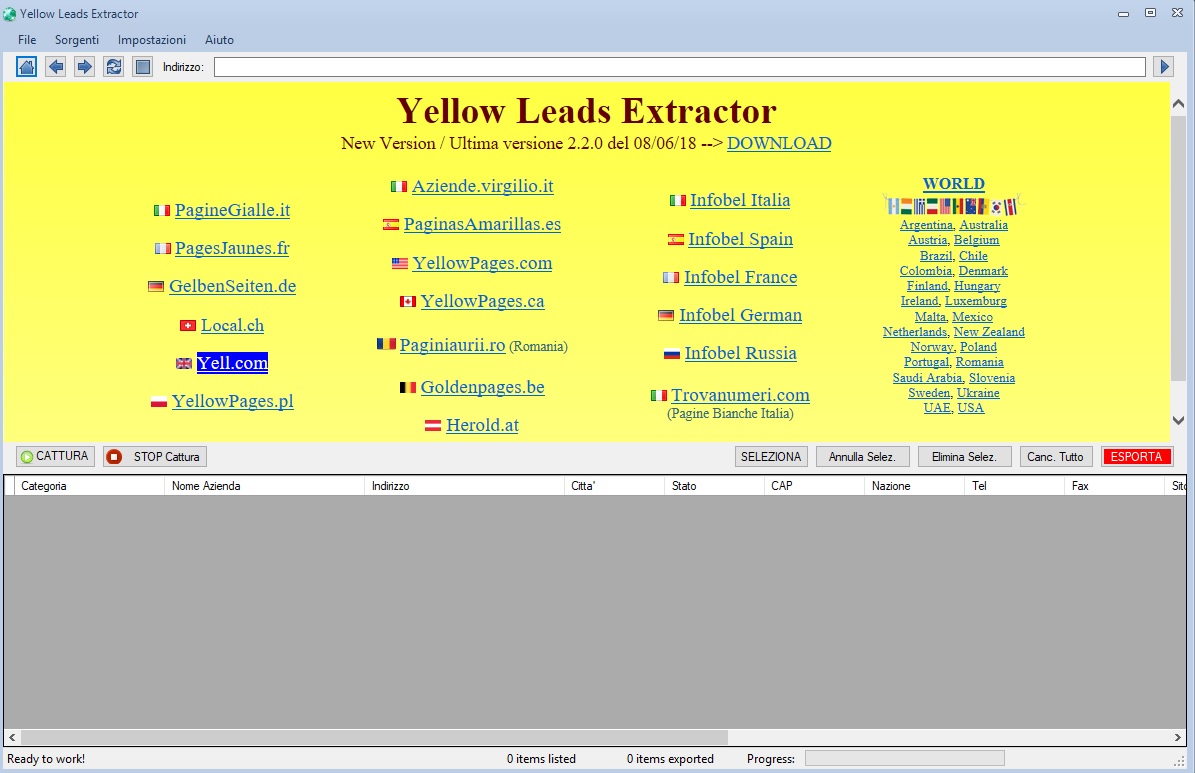Open the Argentina country link

tap(927, 225)
